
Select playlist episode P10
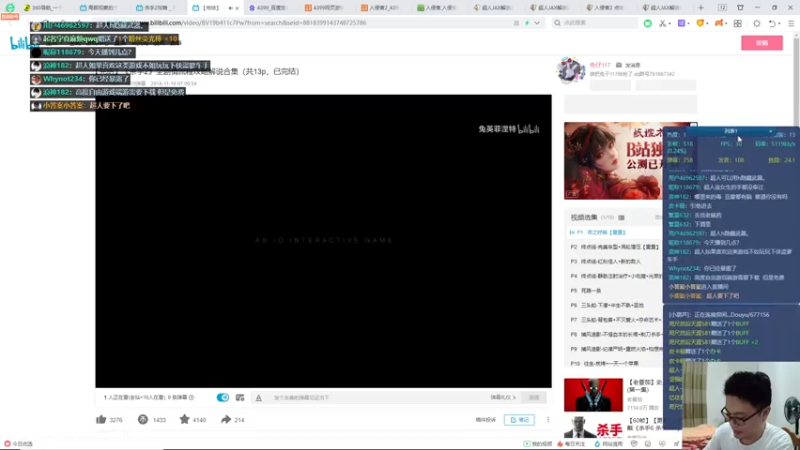615,364
